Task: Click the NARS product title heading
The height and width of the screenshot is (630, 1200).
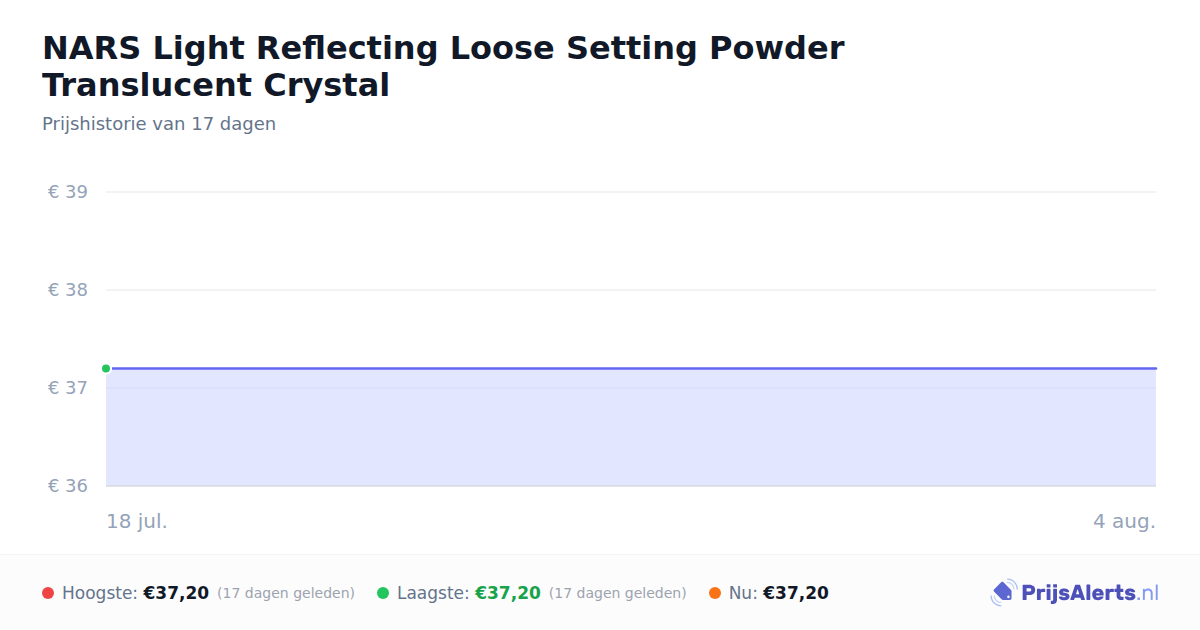Action: pos(443,66)
